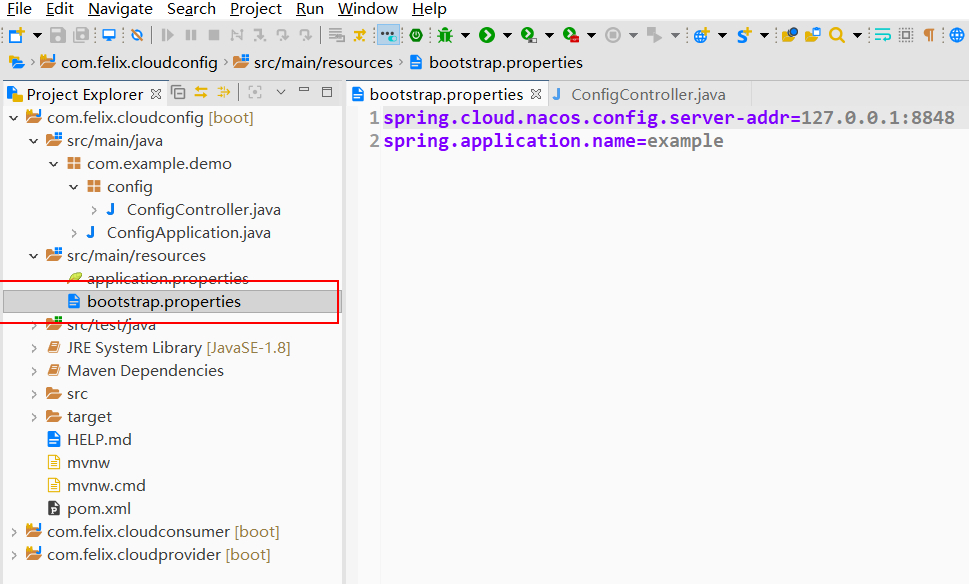Collapse the com.felix.cloudconfig project node
Screen dimensions: 969x584
(14, 117)
